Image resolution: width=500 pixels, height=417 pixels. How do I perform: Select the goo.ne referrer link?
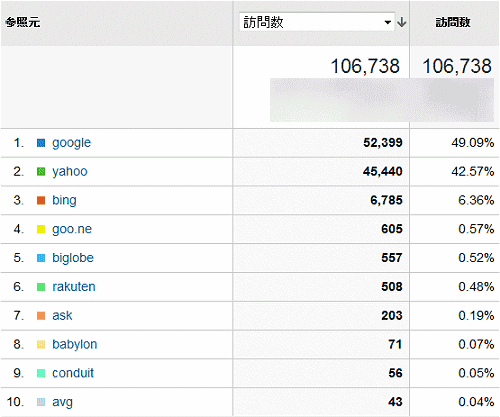tap(72, 229)
